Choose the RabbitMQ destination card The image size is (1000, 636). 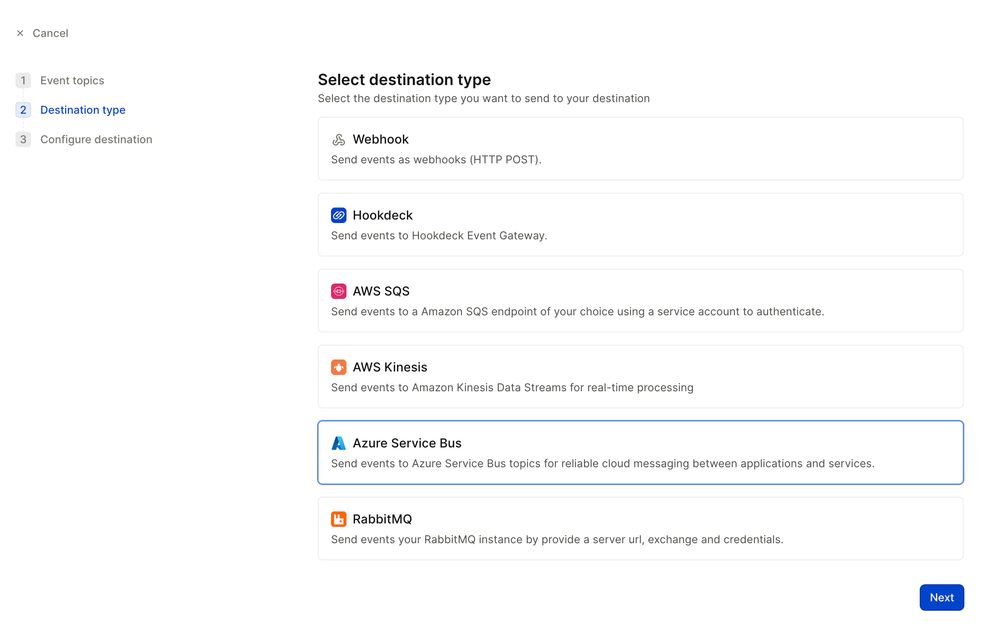(640, 528)
